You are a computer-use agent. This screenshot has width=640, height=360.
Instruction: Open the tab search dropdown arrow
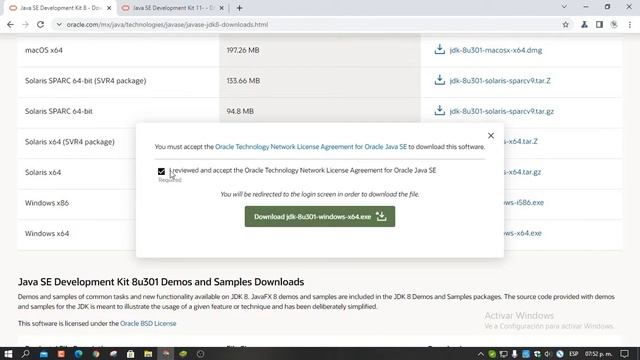click(x=564, y=7)
